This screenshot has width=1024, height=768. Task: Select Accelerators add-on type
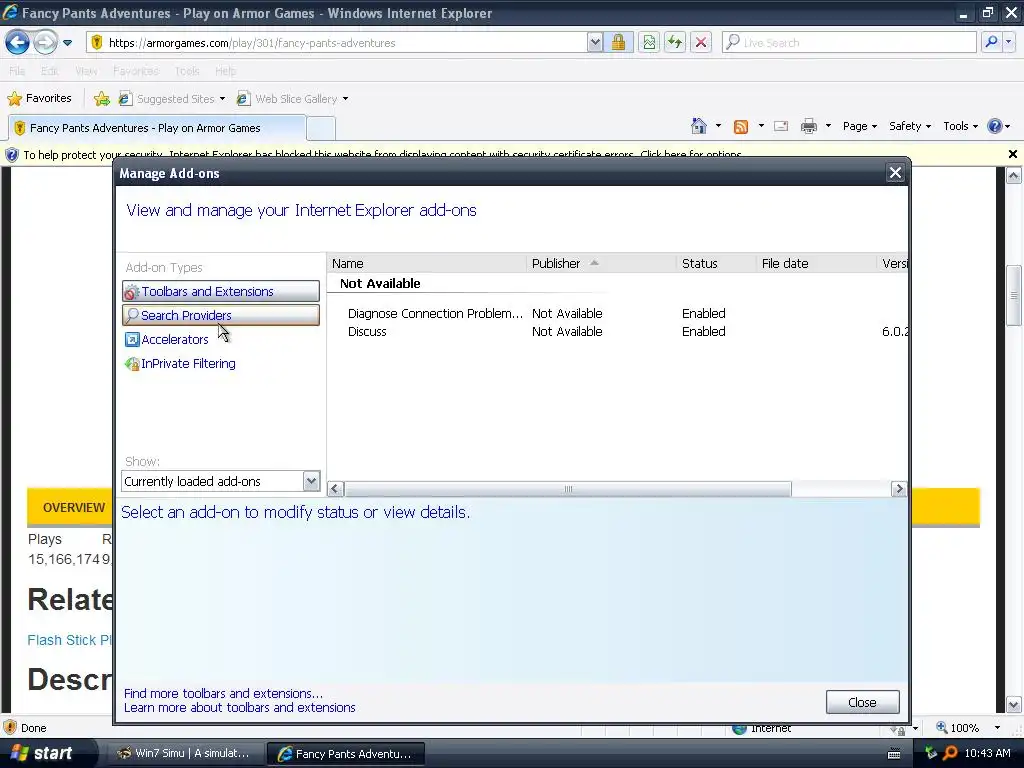coord(167,340)
